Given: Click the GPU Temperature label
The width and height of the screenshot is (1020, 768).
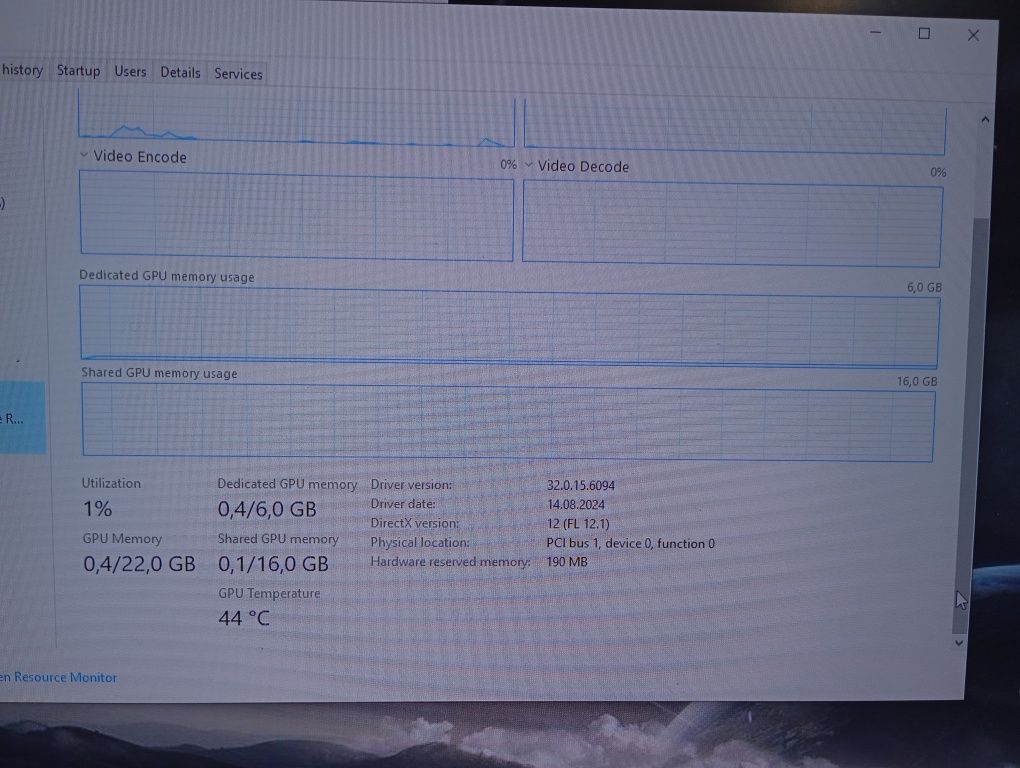Looking at the screenshot, I should (x=269, y=593).
